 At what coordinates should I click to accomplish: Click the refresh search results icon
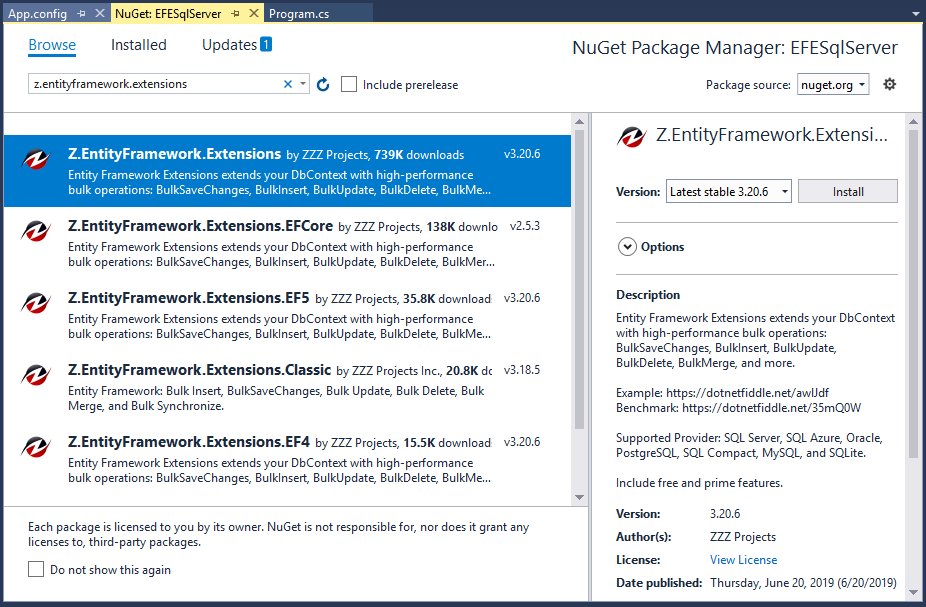[x=322, y=84]
